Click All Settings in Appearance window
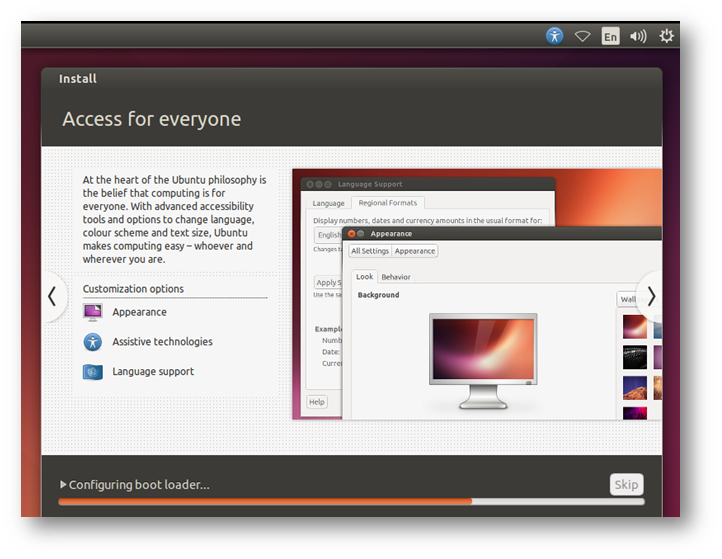722x559 pixels. 370,251
